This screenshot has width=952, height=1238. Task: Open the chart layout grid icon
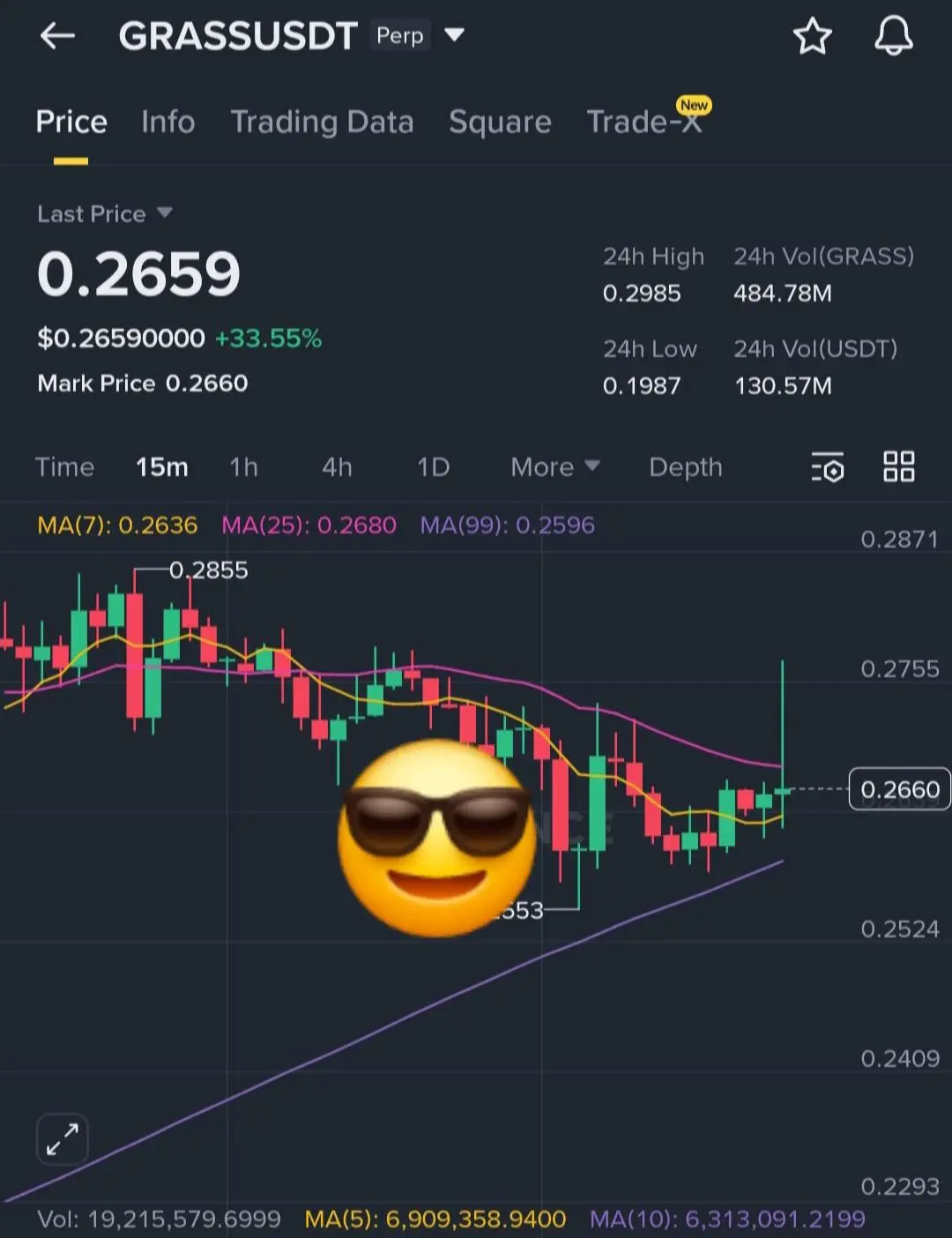point(899,466)
